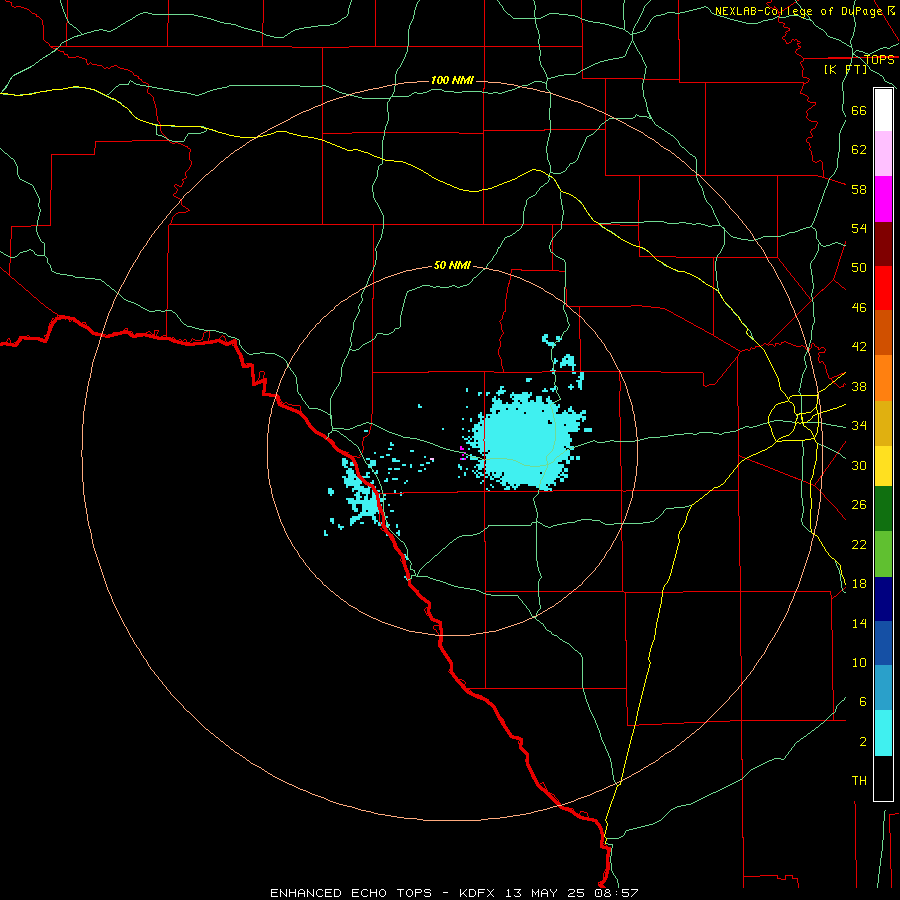Select the '14' scale value

pyautogui.click(x=859, y=623)
